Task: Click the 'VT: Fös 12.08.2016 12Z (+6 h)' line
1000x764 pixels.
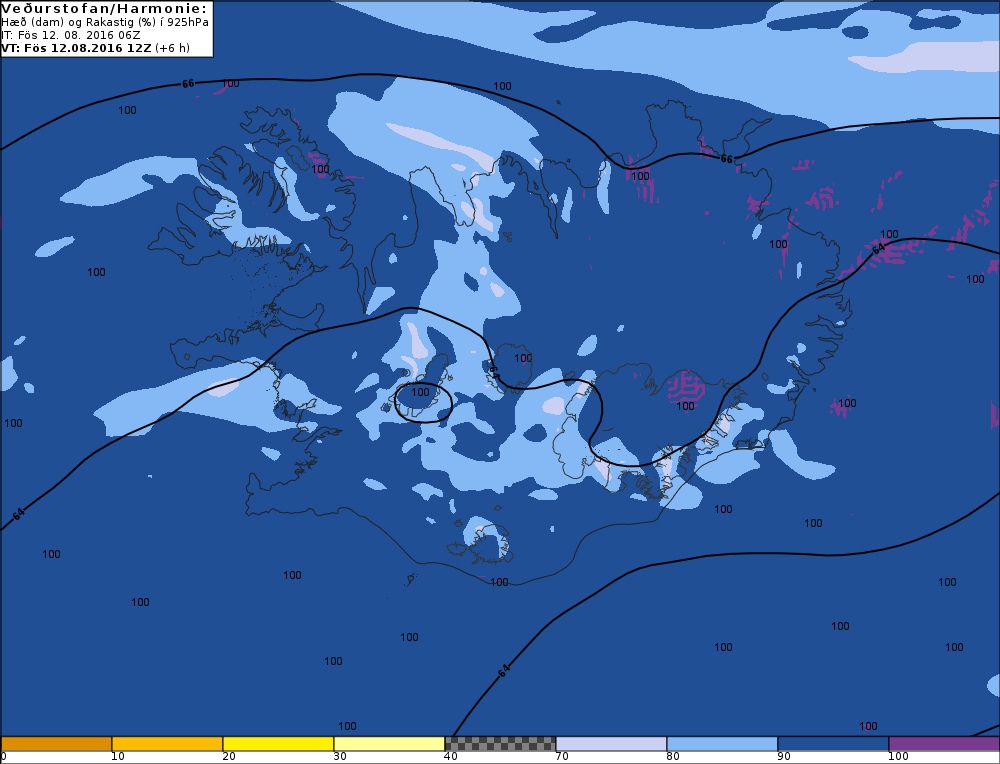Action: pos(96,48)
